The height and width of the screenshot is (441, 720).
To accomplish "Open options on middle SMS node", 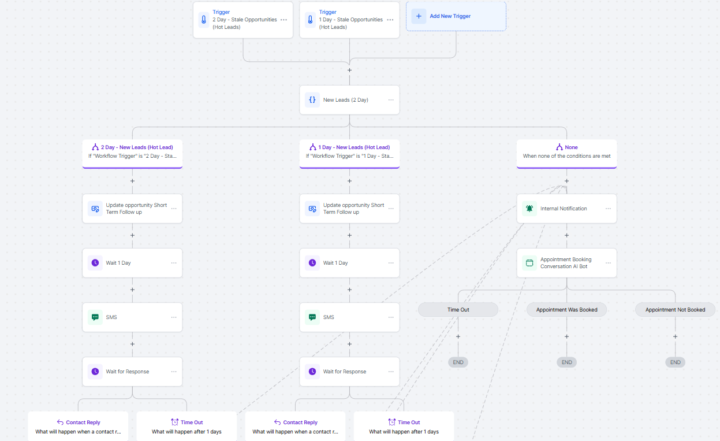I will click(391, 317).
